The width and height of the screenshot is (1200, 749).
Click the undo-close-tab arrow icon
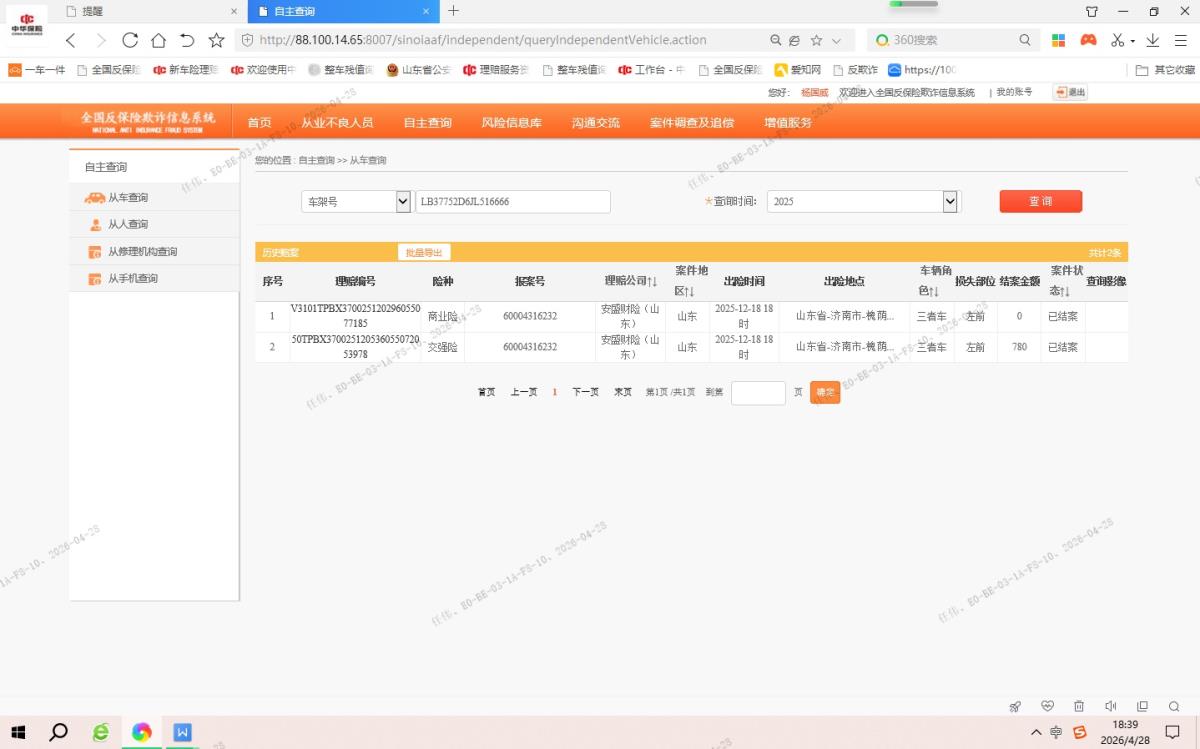(x=187, y=40)
